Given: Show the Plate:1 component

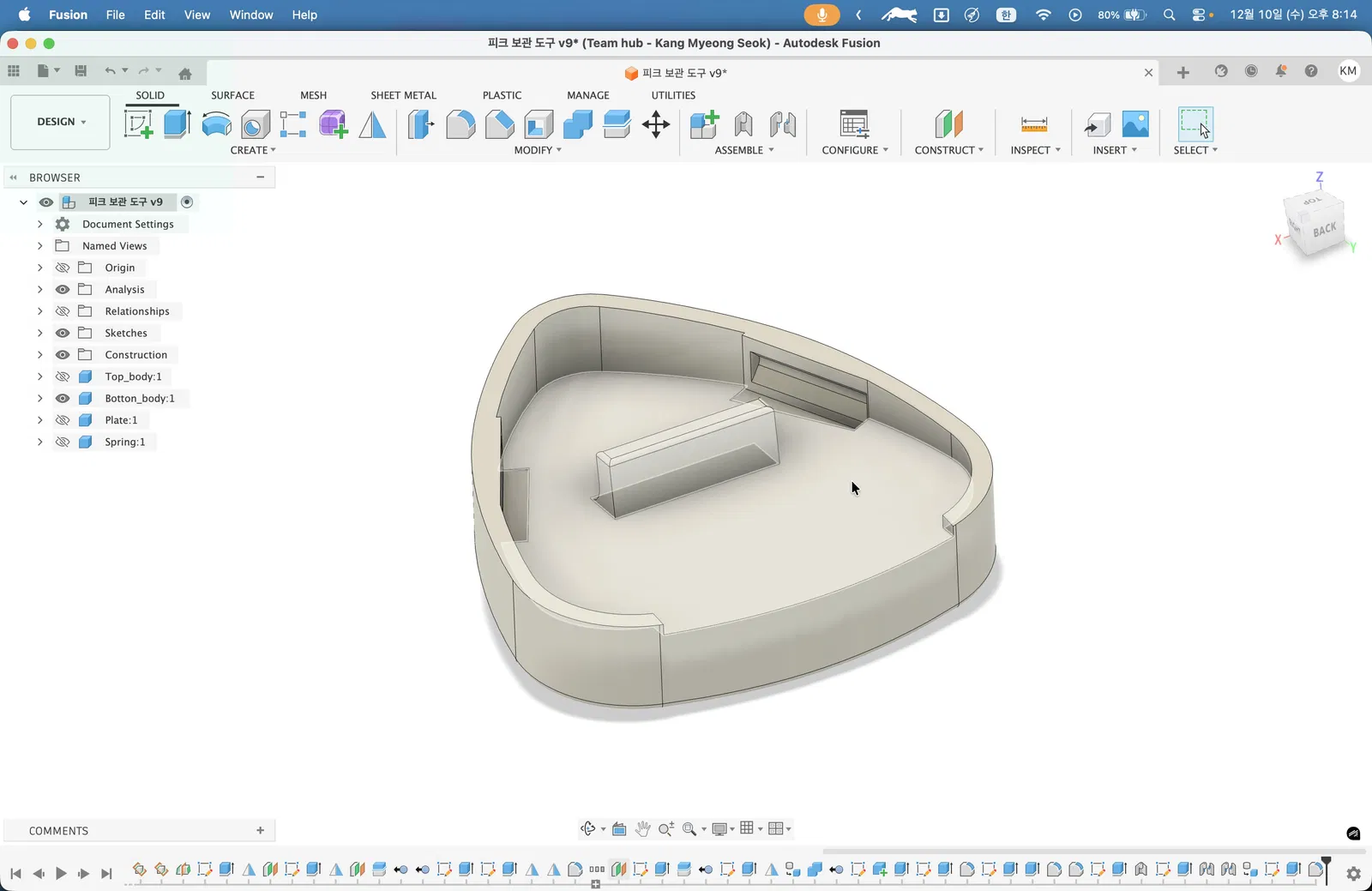Looking at the screenshot, I should coord(63,420).
